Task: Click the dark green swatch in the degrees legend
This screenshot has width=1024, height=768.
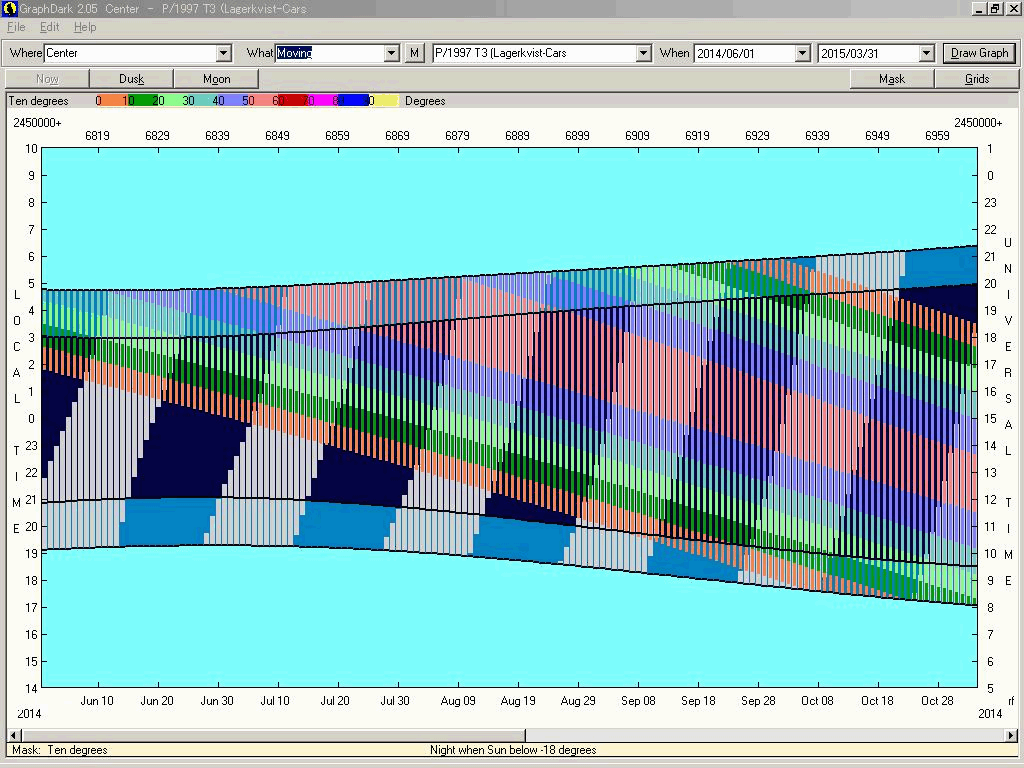Action: (x=142, y=101)
